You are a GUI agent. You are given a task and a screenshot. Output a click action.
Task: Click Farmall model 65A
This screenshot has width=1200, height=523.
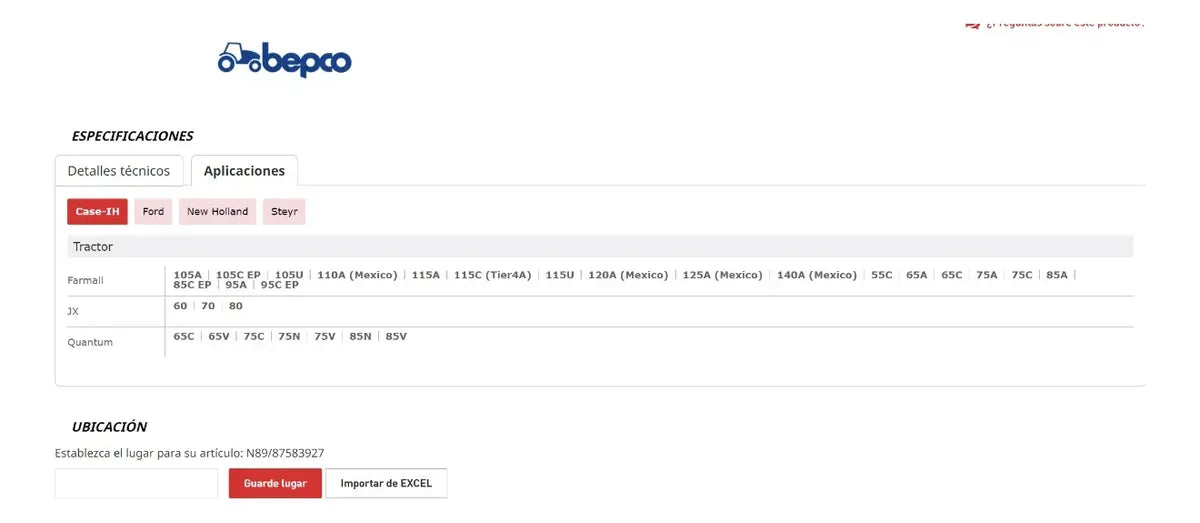(917, 275)
